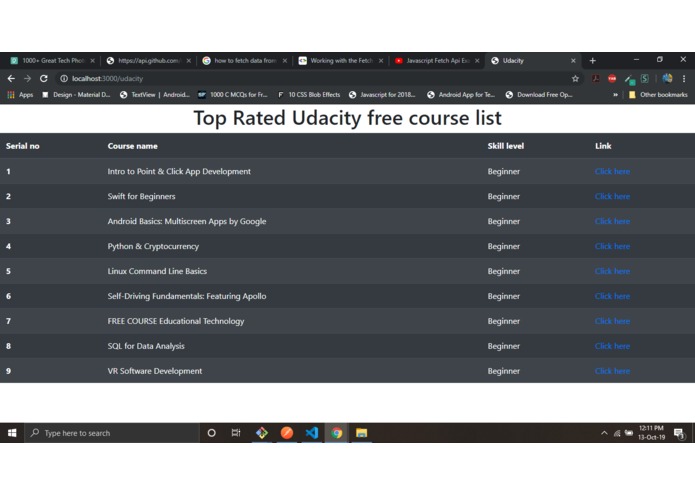Viewport: 695px width, 494px height.
Task: Open Click here link for Python & Cryptocurrency
Action: 612,246
